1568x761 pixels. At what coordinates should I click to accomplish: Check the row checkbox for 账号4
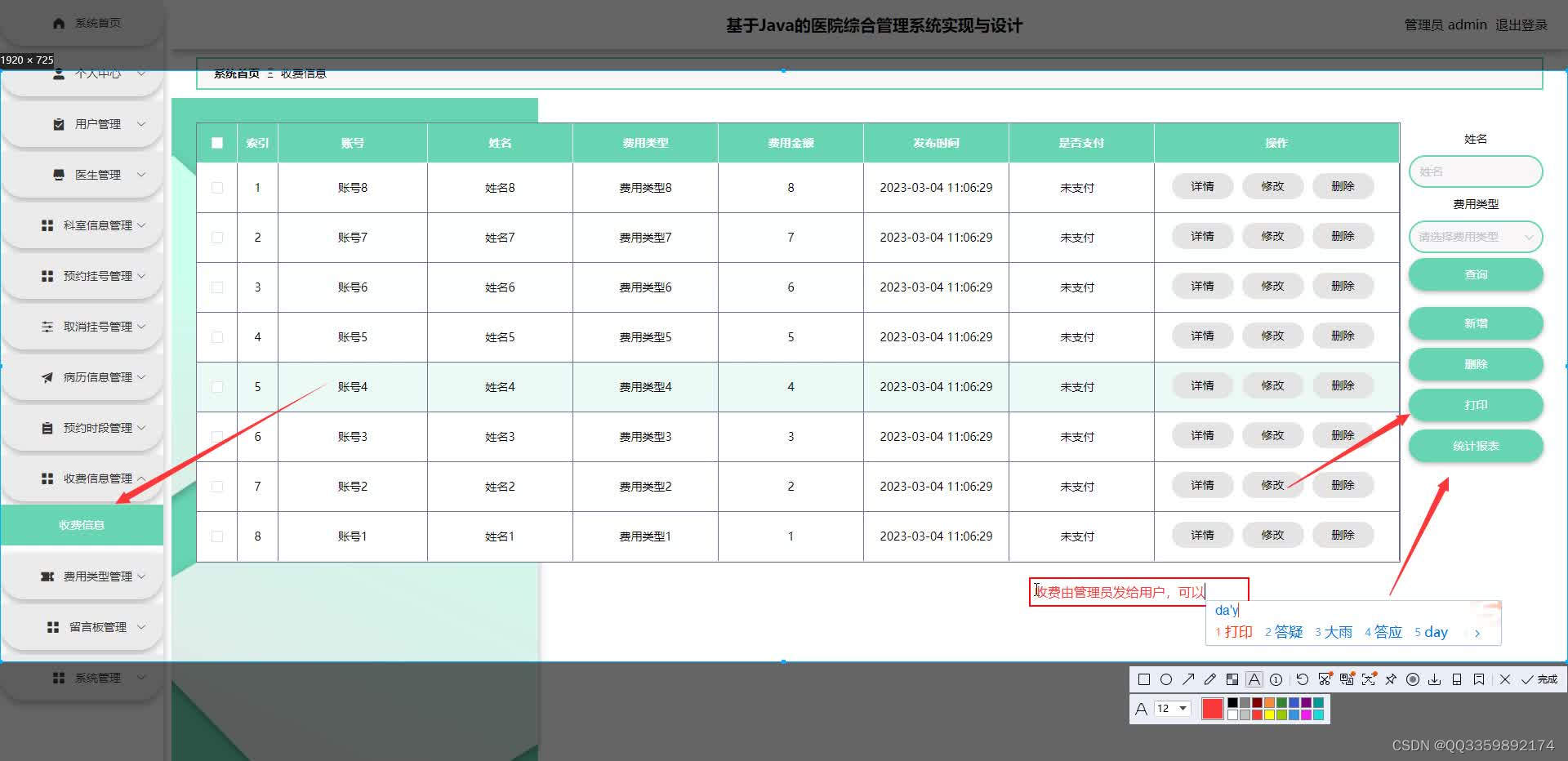[217, 387]
